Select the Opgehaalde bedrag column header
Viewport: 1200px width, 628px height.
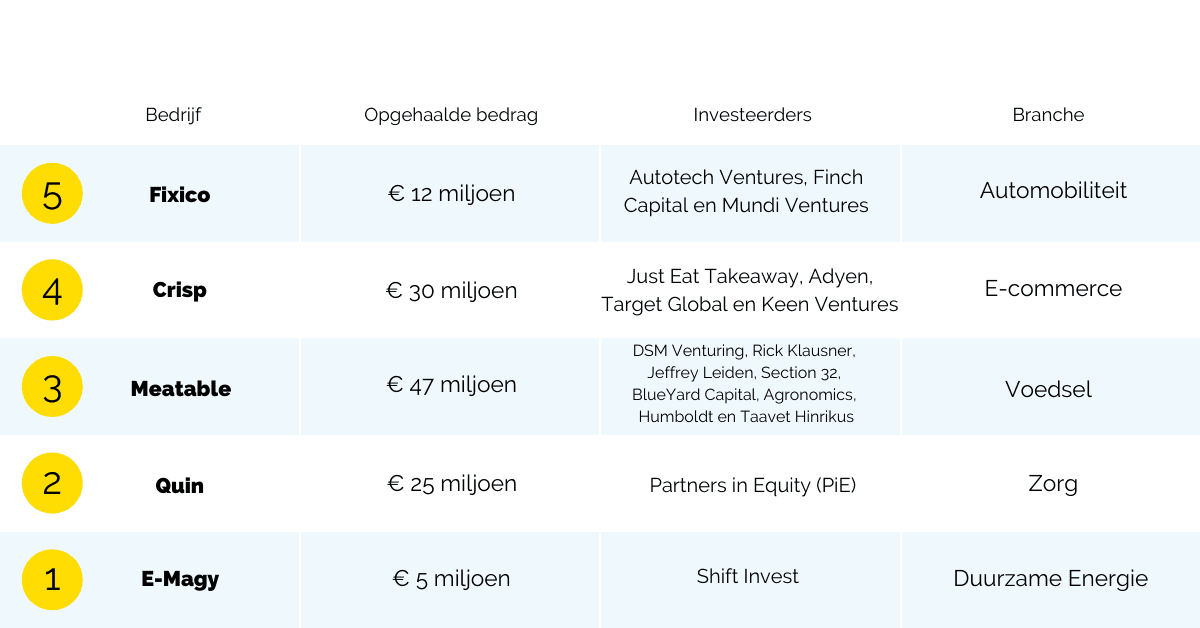click(451, 115)
